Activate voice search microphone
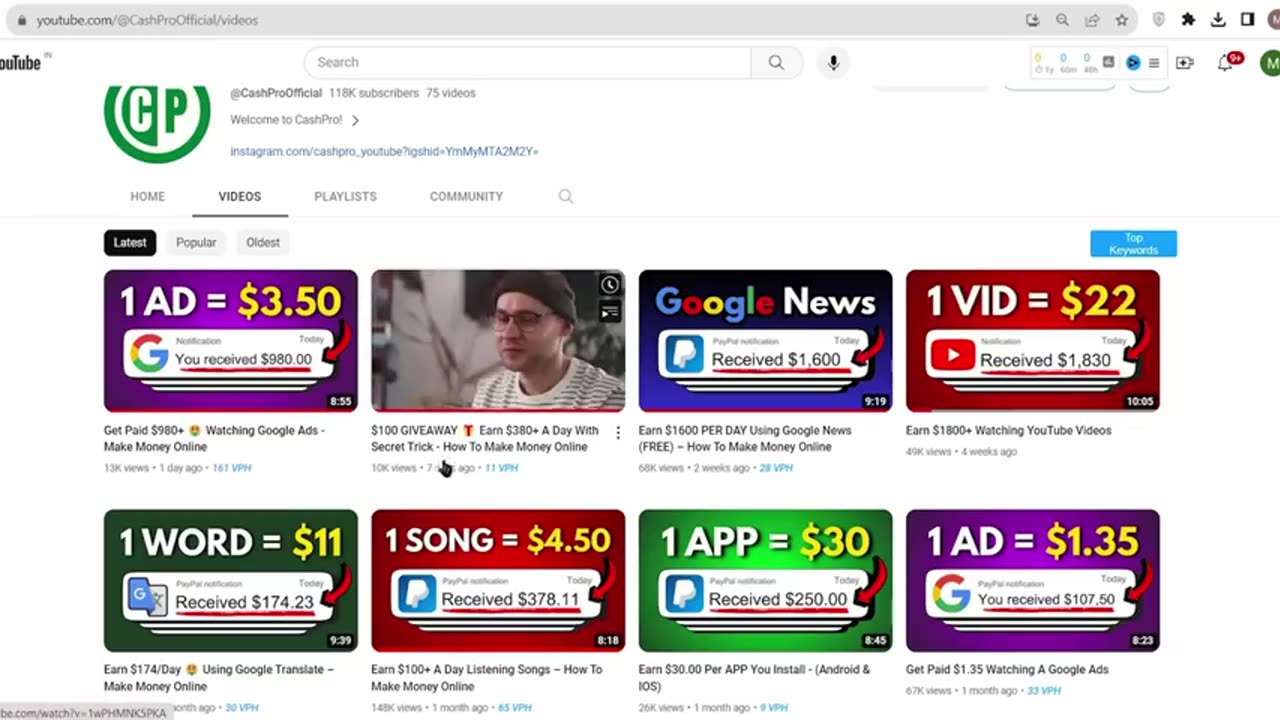 coord(833,62)
